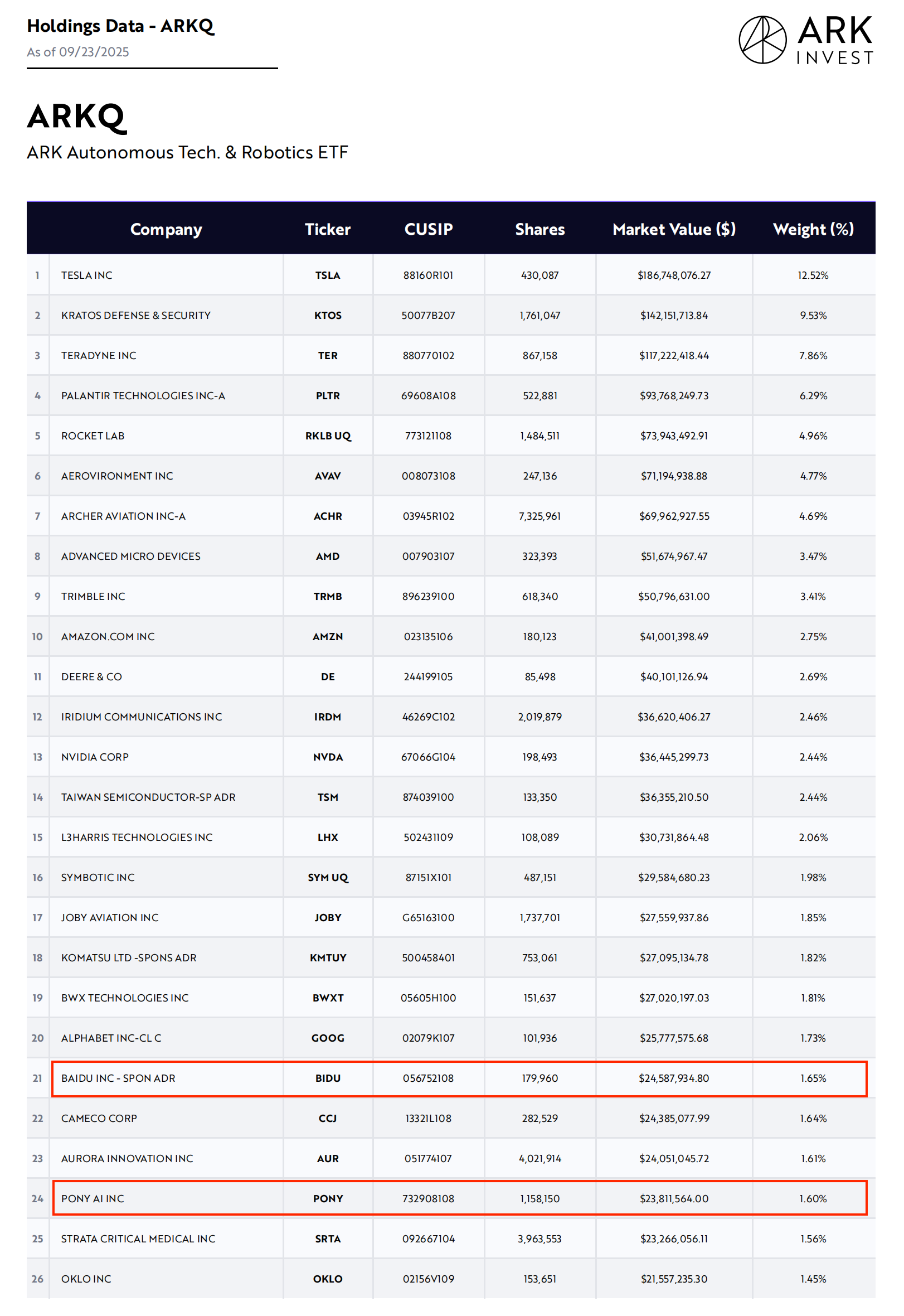The image size is (904, 1316).
Task: Select Tesla's market value $186,748,076.27
Action: coord(674,275)
